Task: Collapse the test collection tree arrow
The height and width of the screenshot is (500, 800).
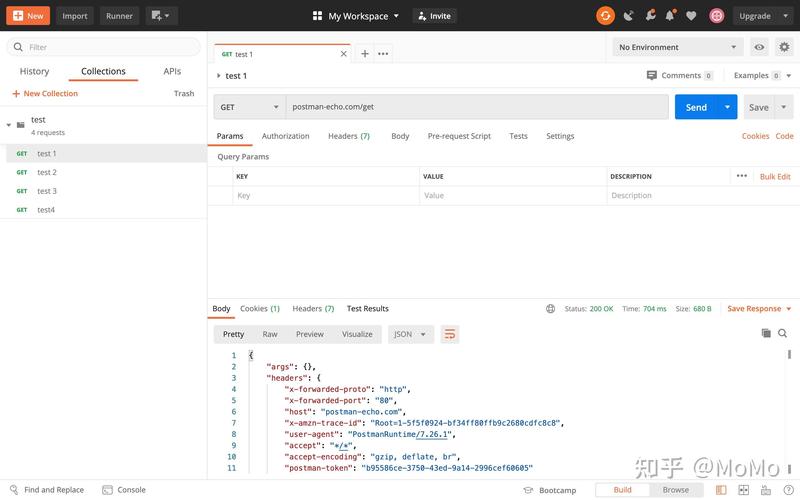Action: coord(9,125)
